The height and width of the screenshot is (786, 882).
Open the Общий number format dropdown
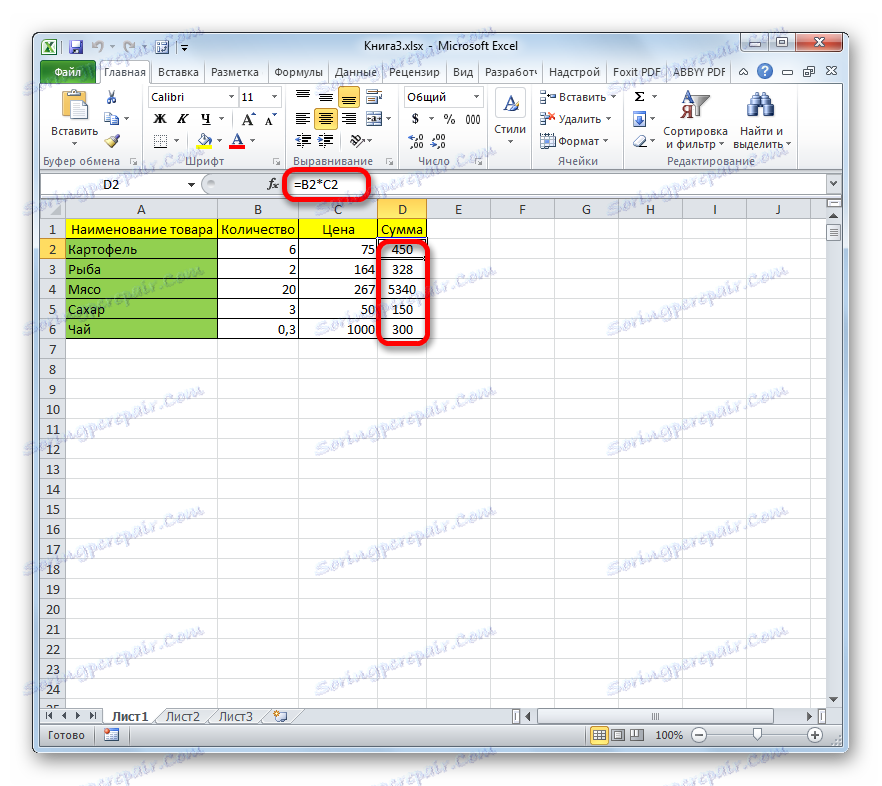click(x=476, y=97)
